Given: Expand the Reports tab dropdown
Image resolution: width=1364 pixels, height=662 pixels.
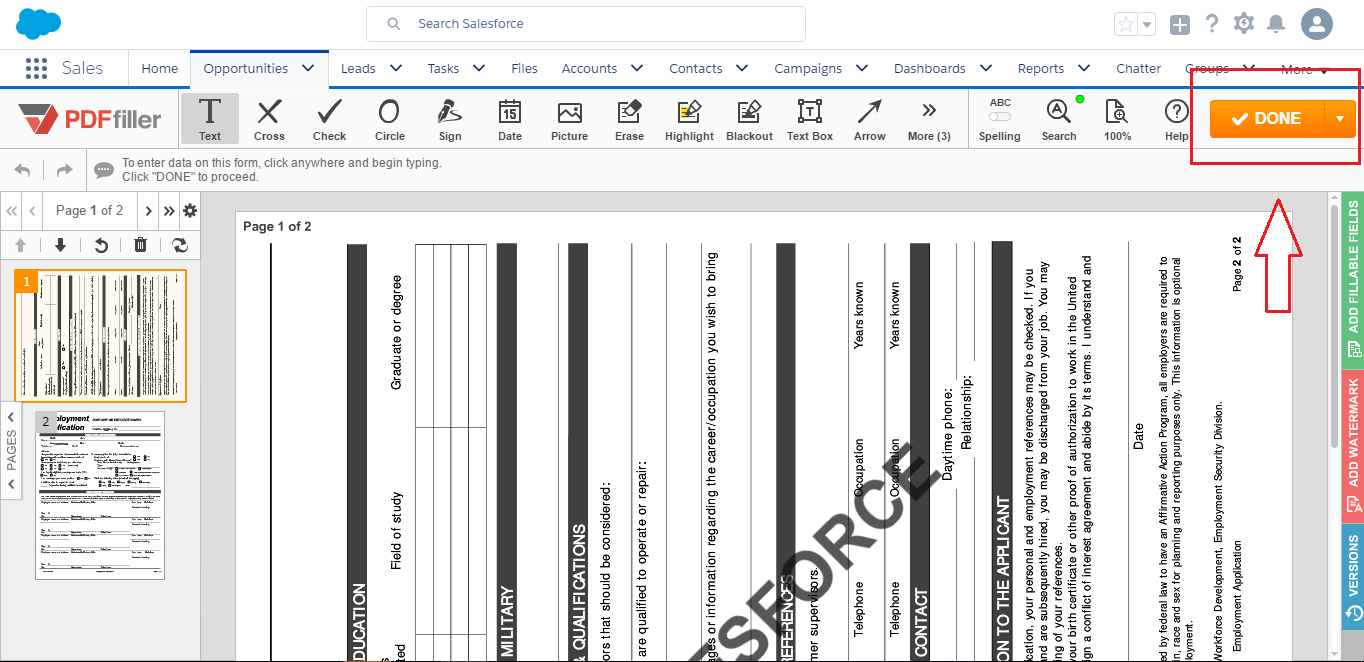Looking at the screenshot, I should pyautogui.click(x=1083, y=68).
